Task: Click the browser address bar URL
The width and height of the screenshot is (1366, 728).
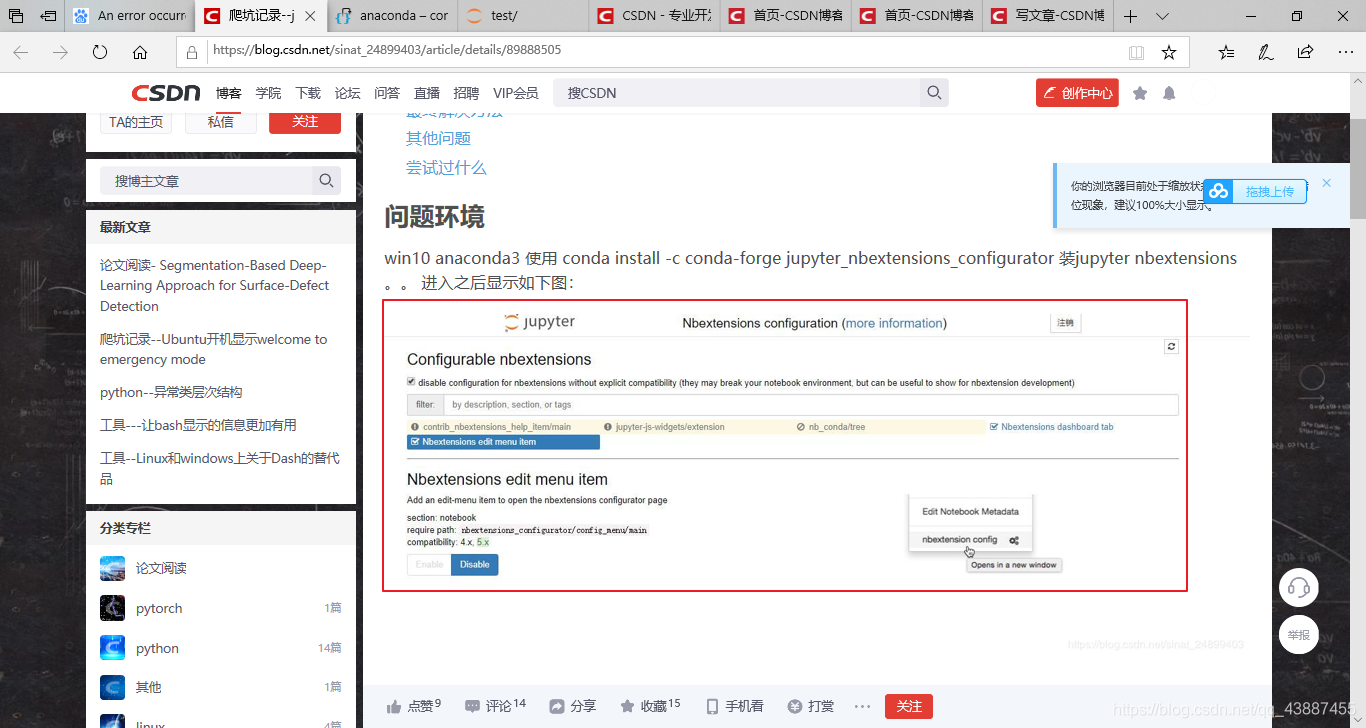Action: (387, 50)
